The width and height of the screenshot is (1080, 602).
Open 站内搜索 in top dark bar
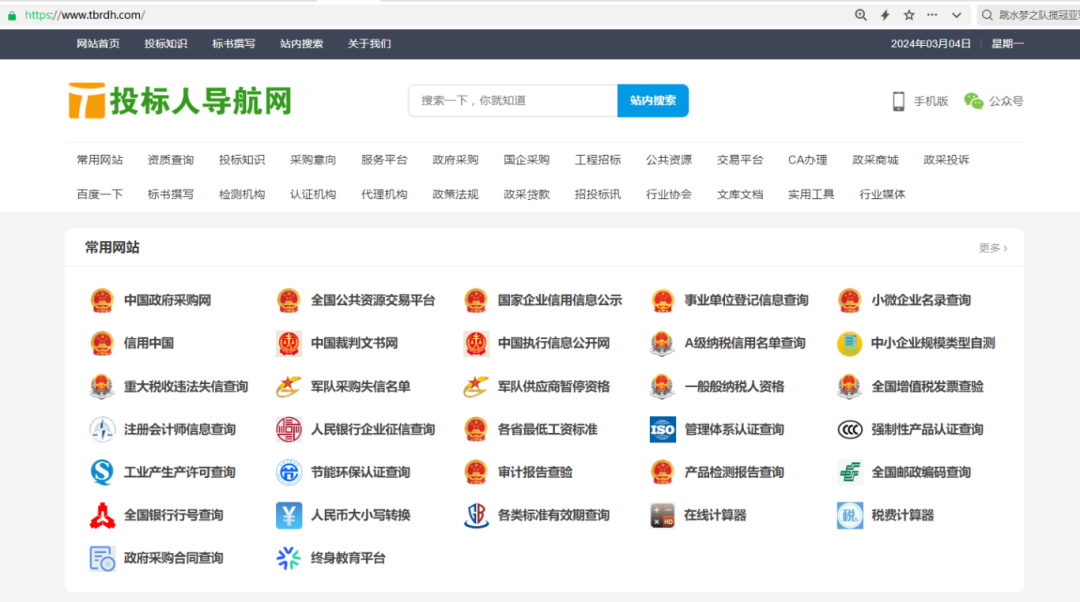point(302,43)
